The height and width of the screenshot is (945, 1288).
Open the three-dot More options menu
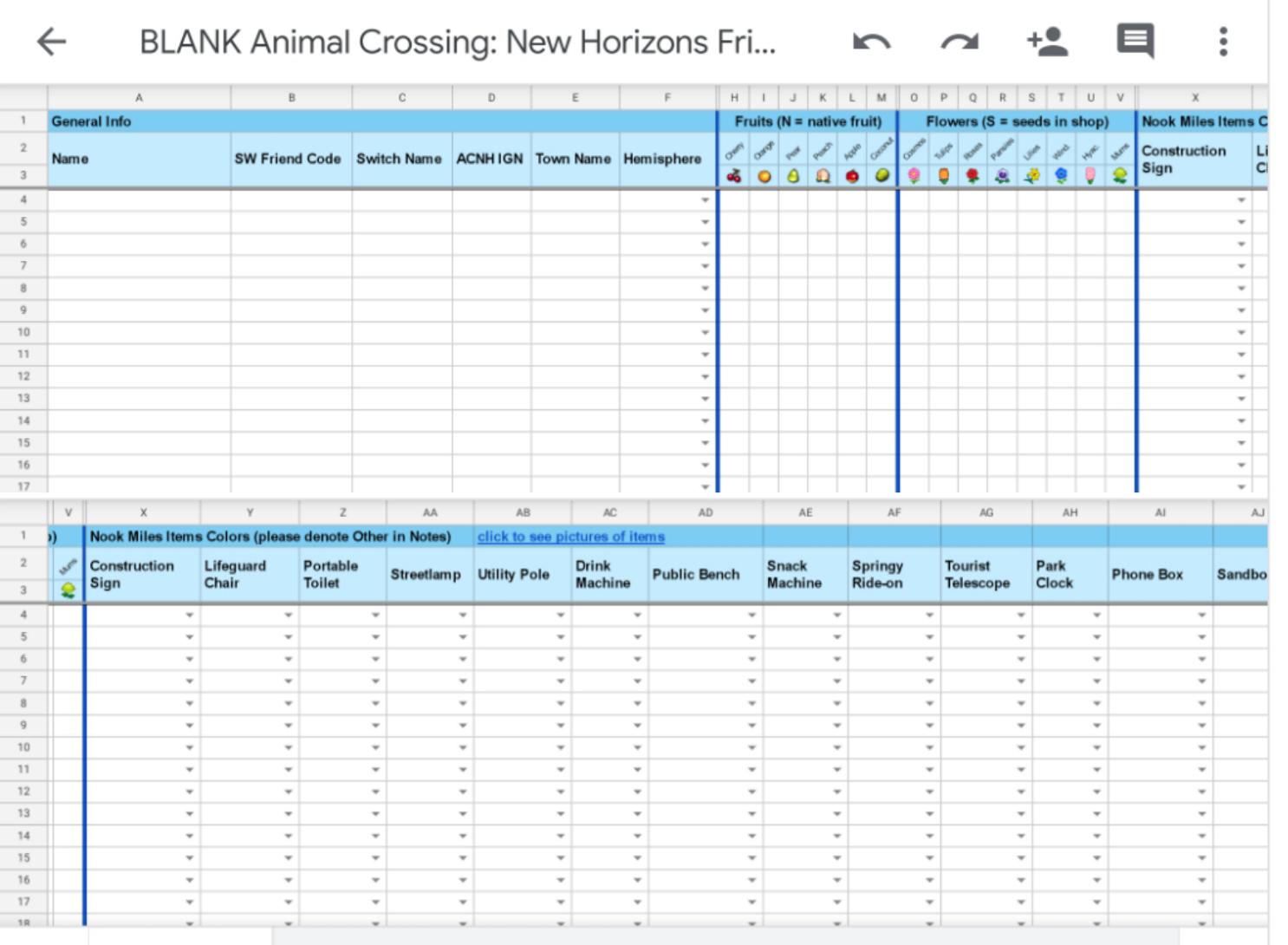[1223, 40]
